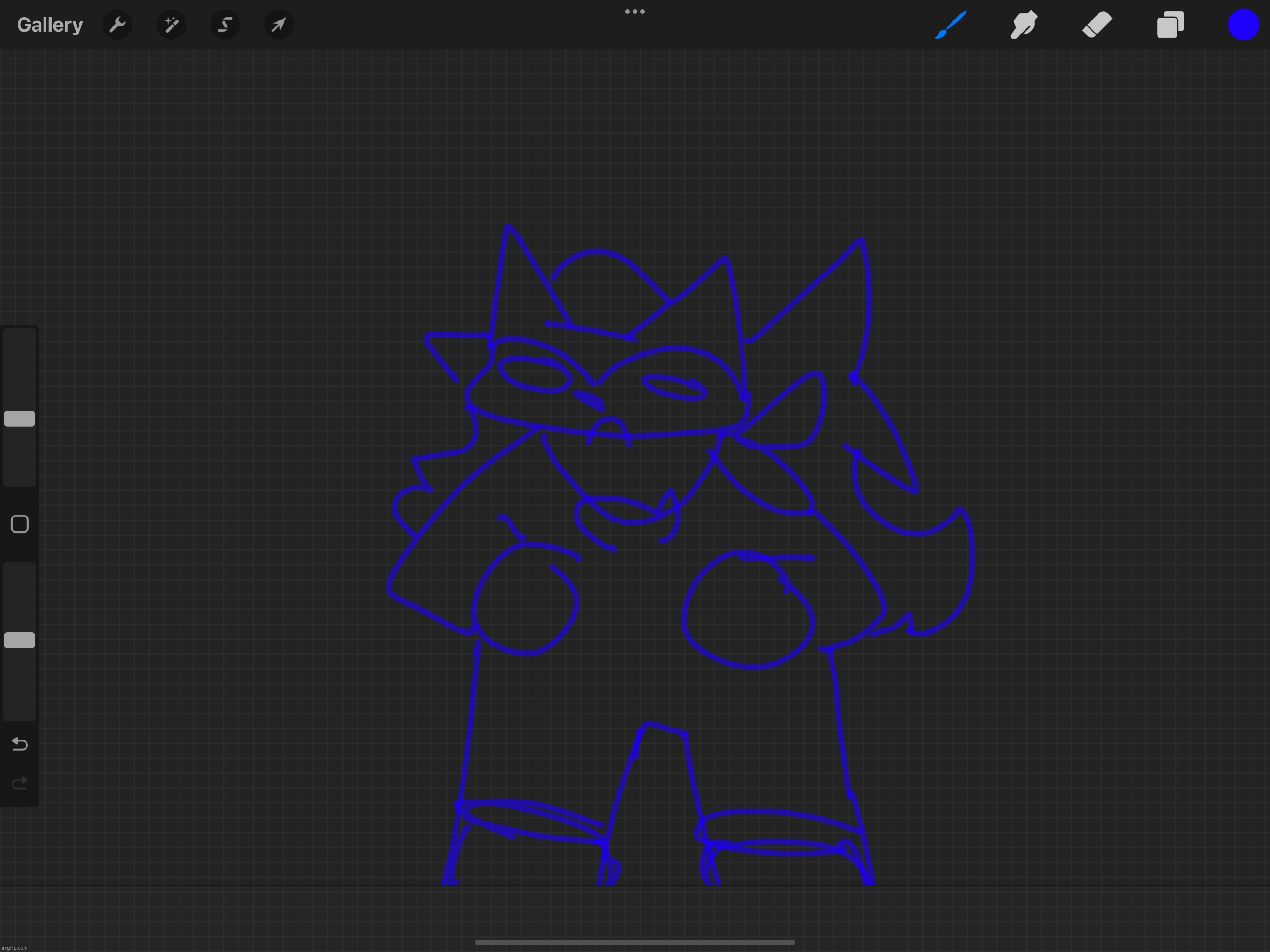Activate the Selection tool

coord(225,25)
